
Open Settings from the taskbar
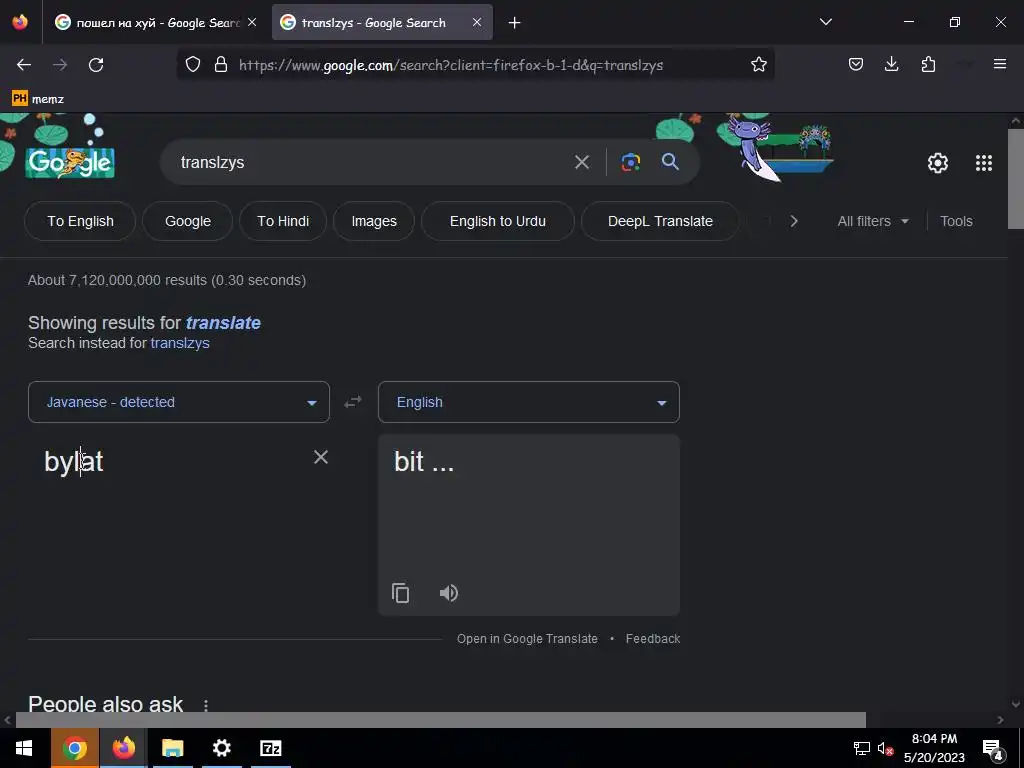click(x=221, y=748)
